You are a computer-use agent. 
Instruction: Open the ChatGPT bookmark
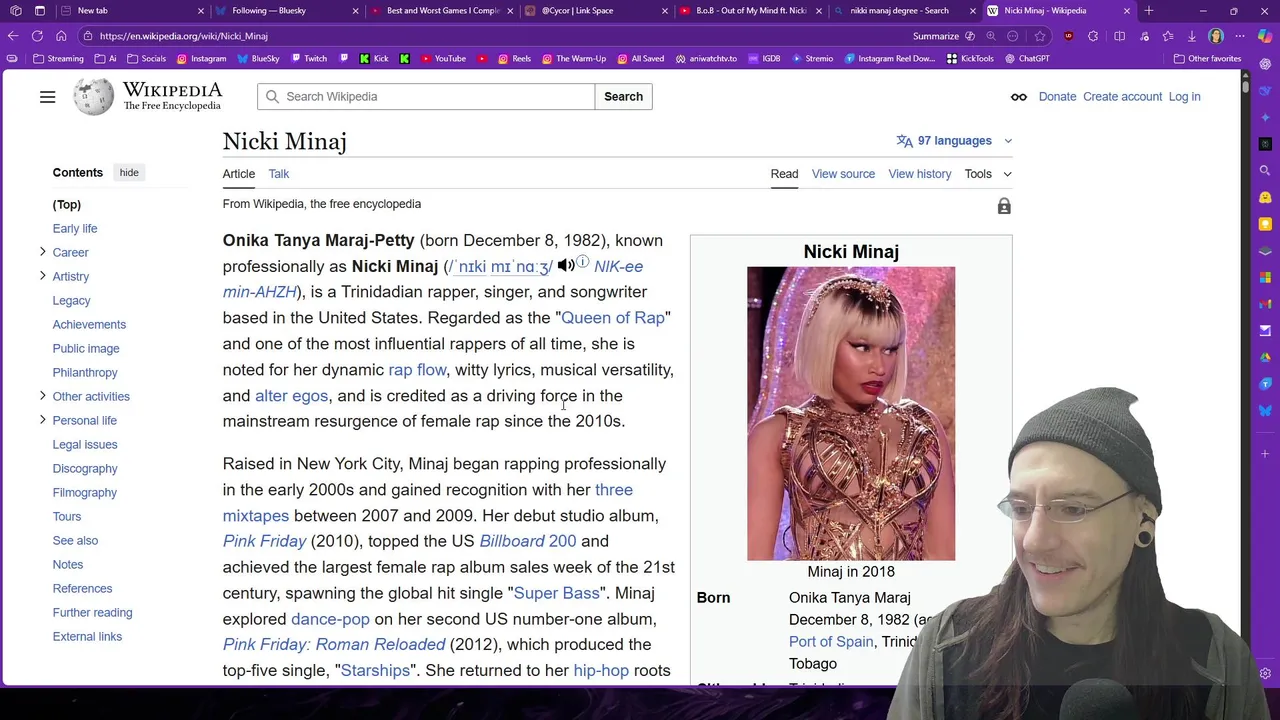click(1025, 59)
